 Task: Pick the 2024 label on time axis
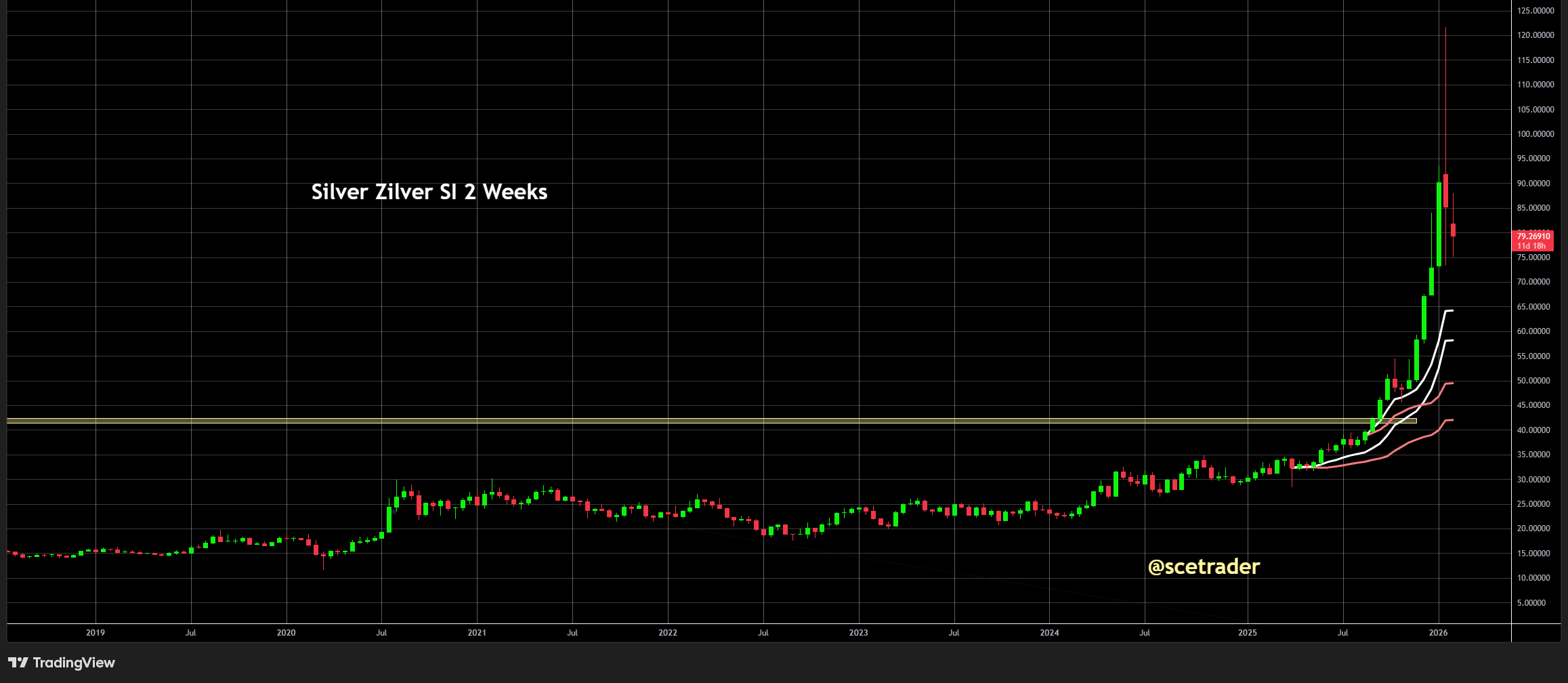click(1049, 633)
